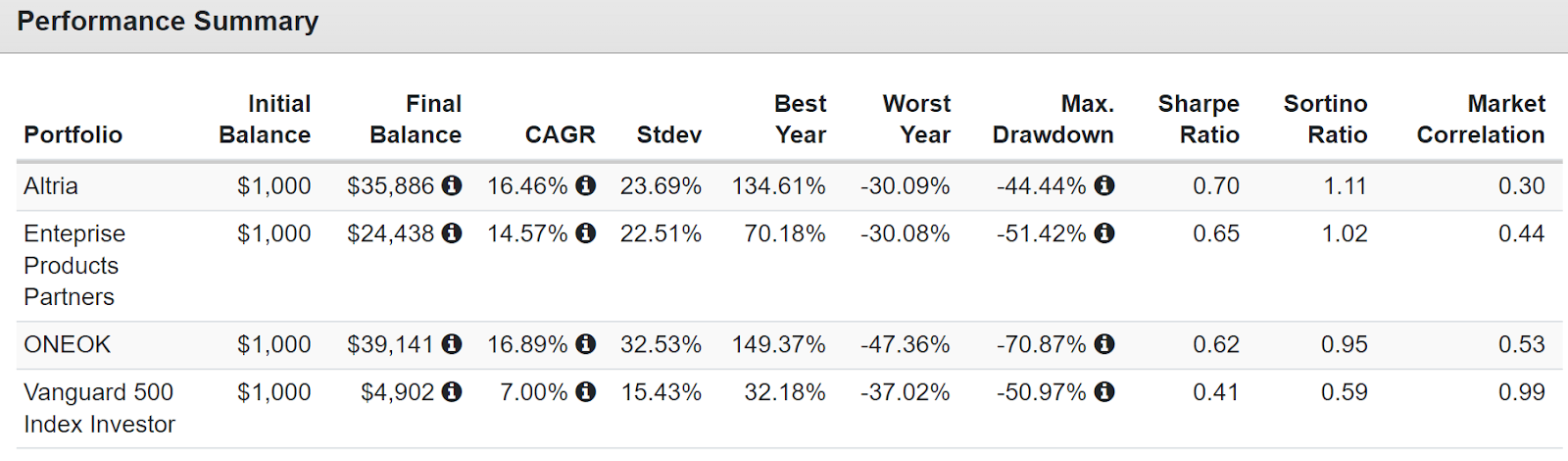
Task: Open info icon next to 7.00% CAGR
Action: pos(586,392)
